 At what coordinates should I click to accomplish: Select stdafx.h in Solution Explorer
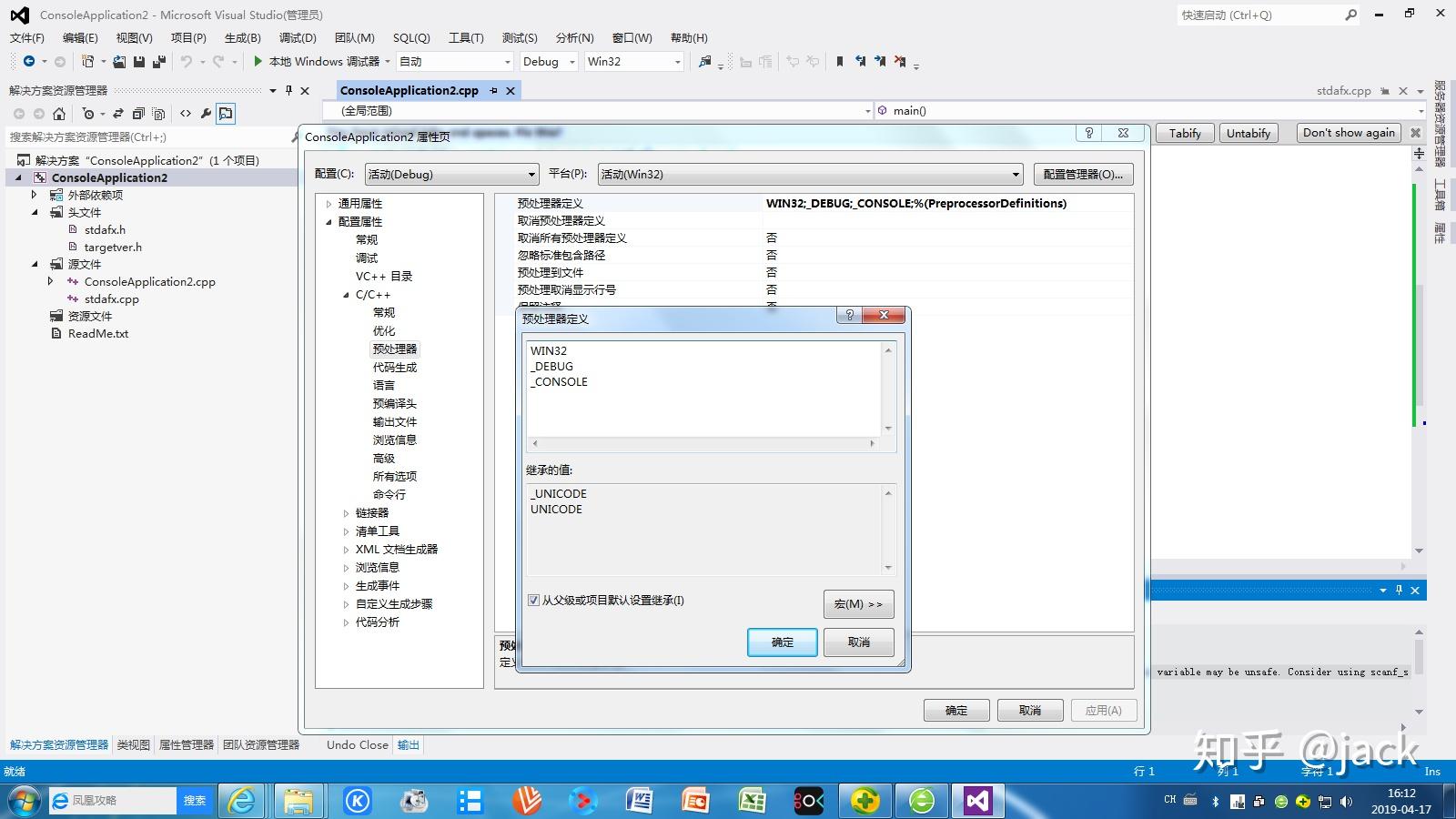pyautogui.click(x=105, y=230)
